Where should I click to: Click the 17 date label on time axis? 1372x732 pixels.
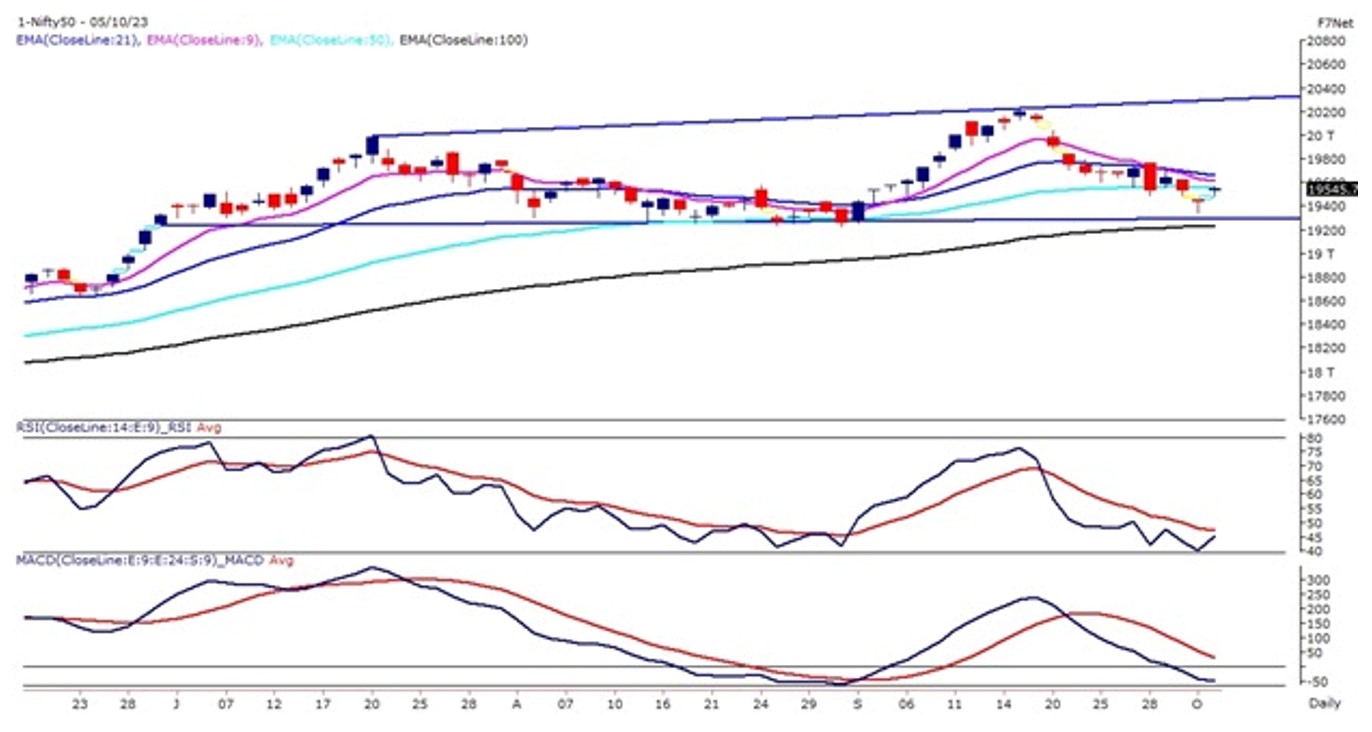click(x=322, y=704)
